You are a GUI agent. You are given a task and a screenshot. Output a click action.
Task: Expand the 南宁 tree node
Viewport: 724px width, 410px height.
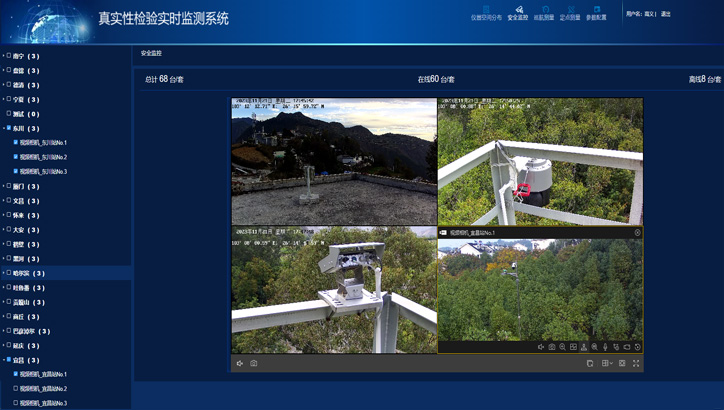[4, 56]
